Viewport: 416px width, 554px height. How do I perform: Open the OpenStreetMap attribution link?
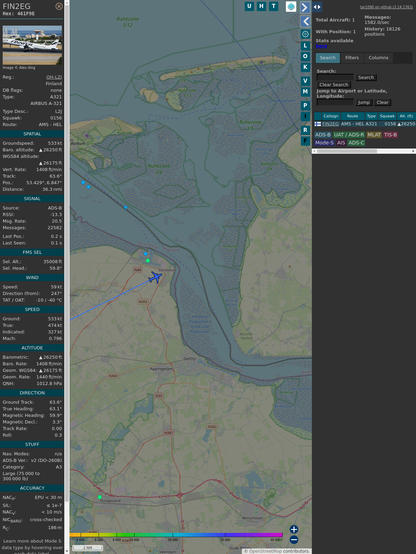click(264, 551)
